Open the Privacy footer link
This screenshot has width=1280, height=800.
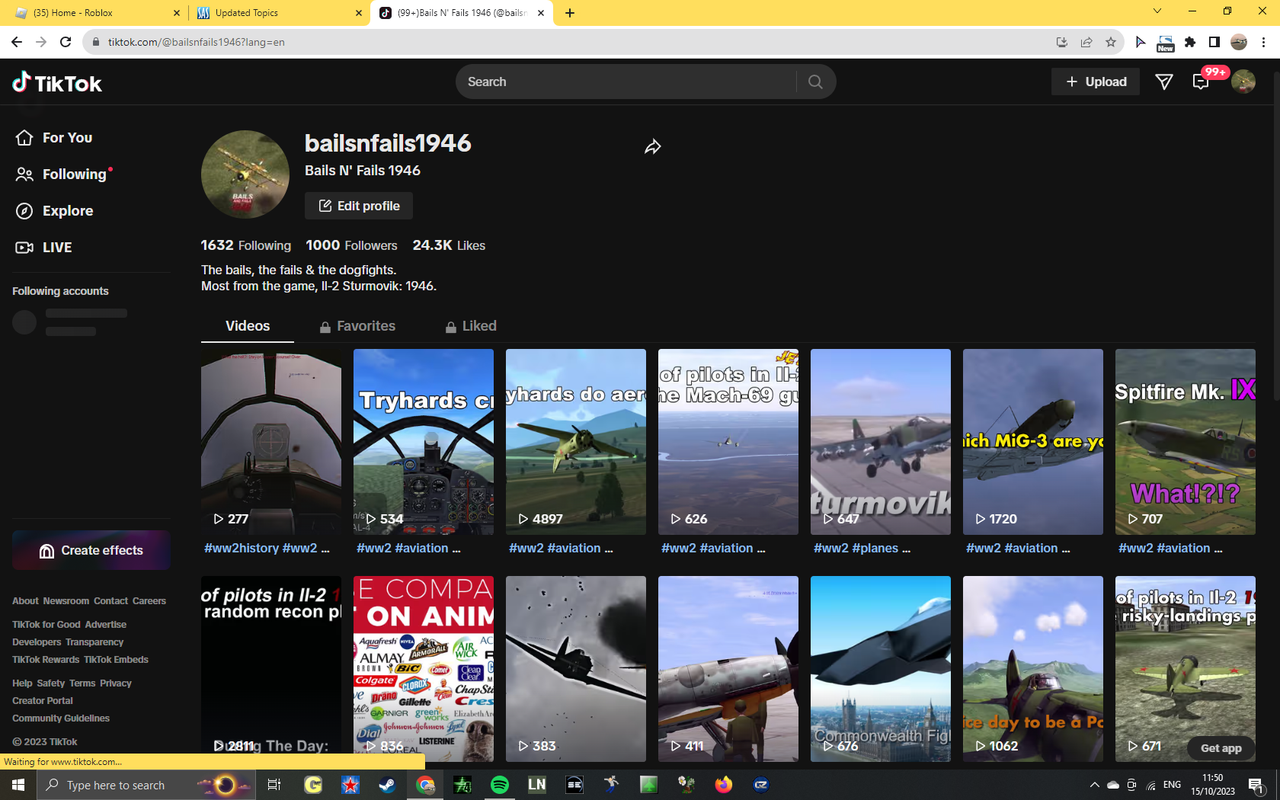(116, 683)
